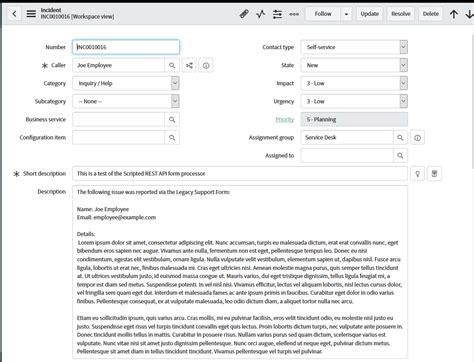Click inside the Description text area
The width and height of the screenshot is (474, 362).
[240, 272]
